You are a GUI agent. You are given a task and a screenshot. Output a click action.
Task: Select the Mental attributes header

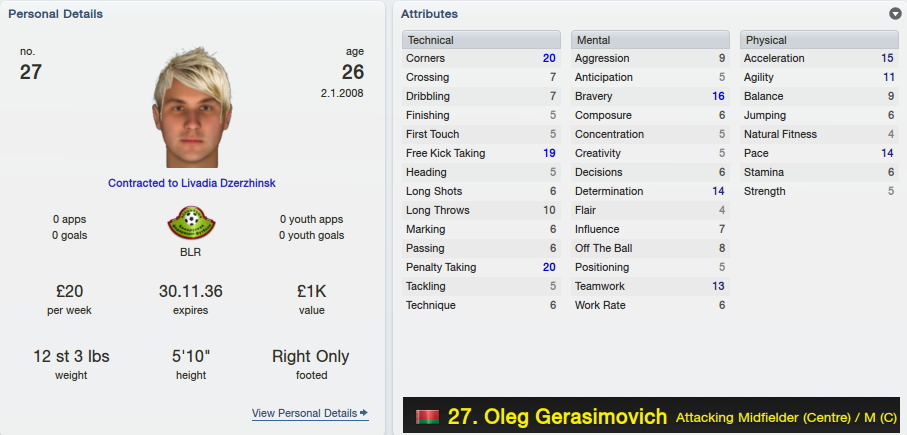pos(650,40)
